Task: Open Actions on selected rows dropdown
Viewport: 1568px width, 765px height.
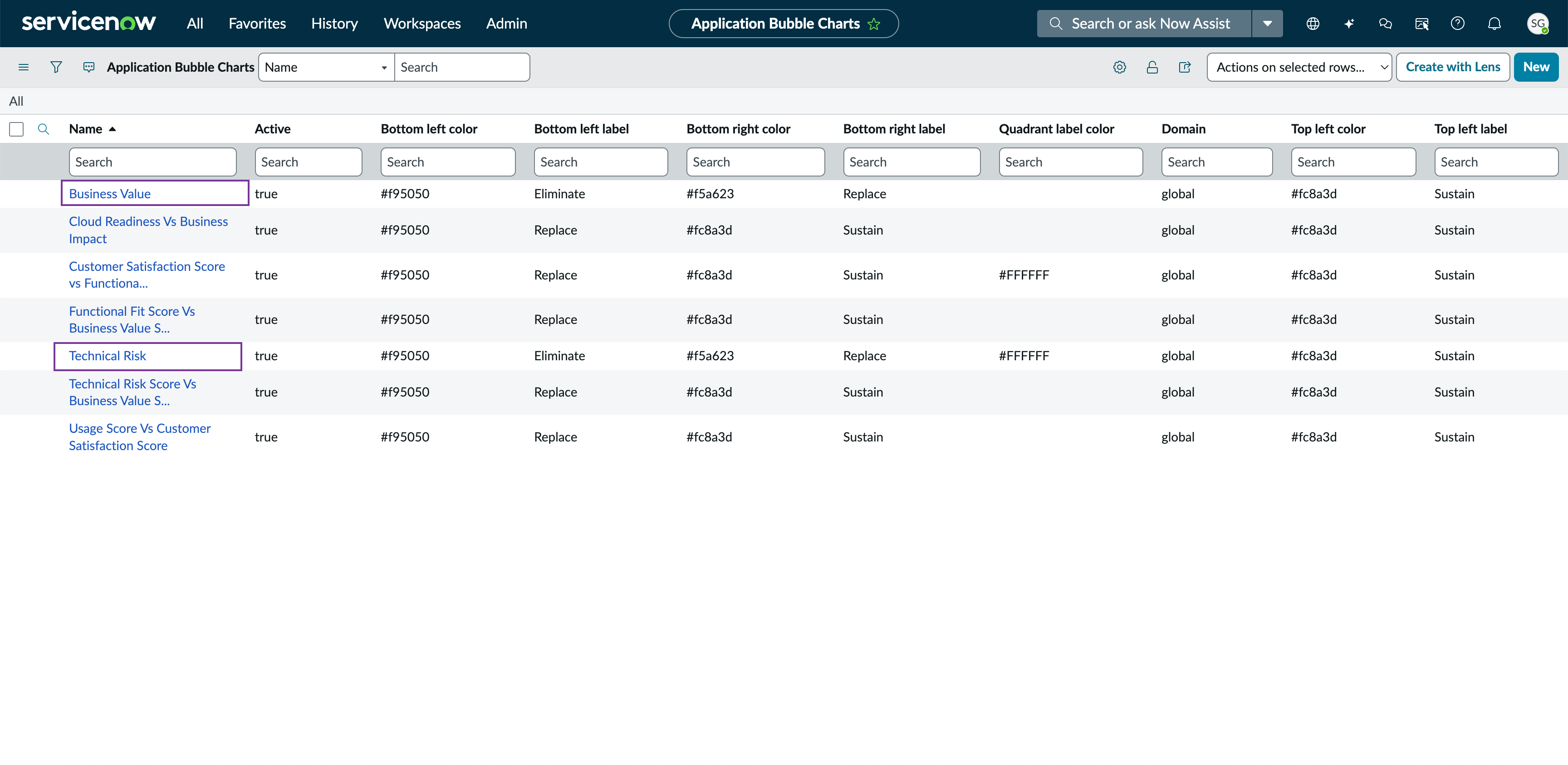Action: pos(1299,67)
